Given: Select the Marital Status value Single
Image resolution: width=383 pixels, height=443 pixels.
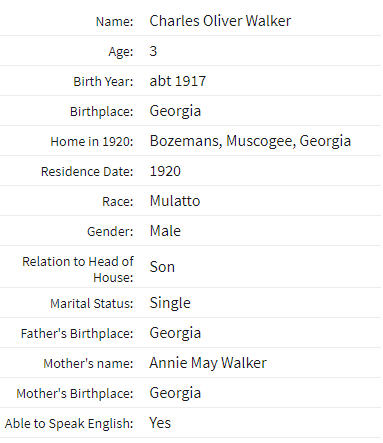Looking at the screenshot, I should coord(170,303).
